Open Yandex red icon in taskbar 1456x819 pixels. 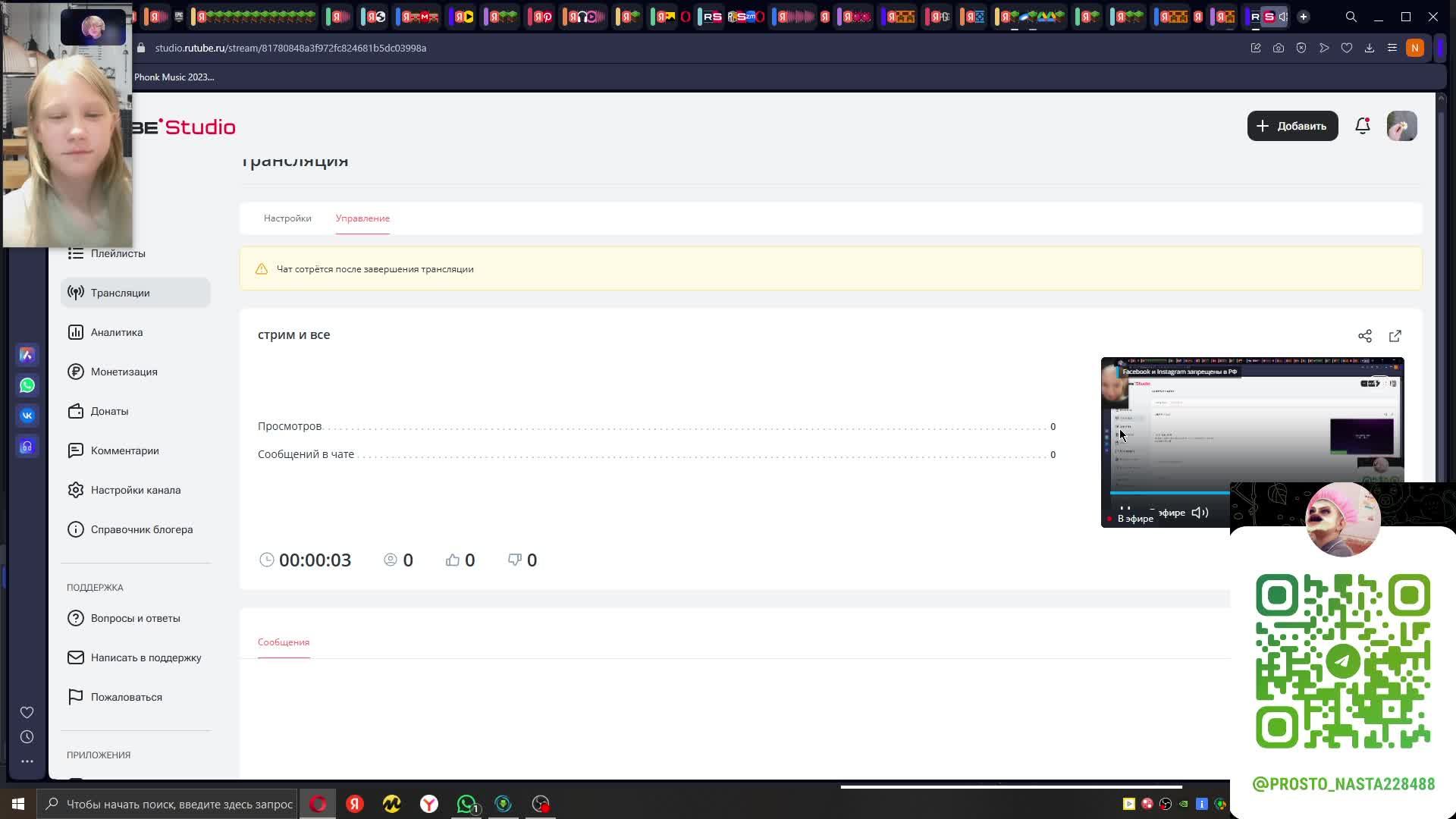(355, 804)
